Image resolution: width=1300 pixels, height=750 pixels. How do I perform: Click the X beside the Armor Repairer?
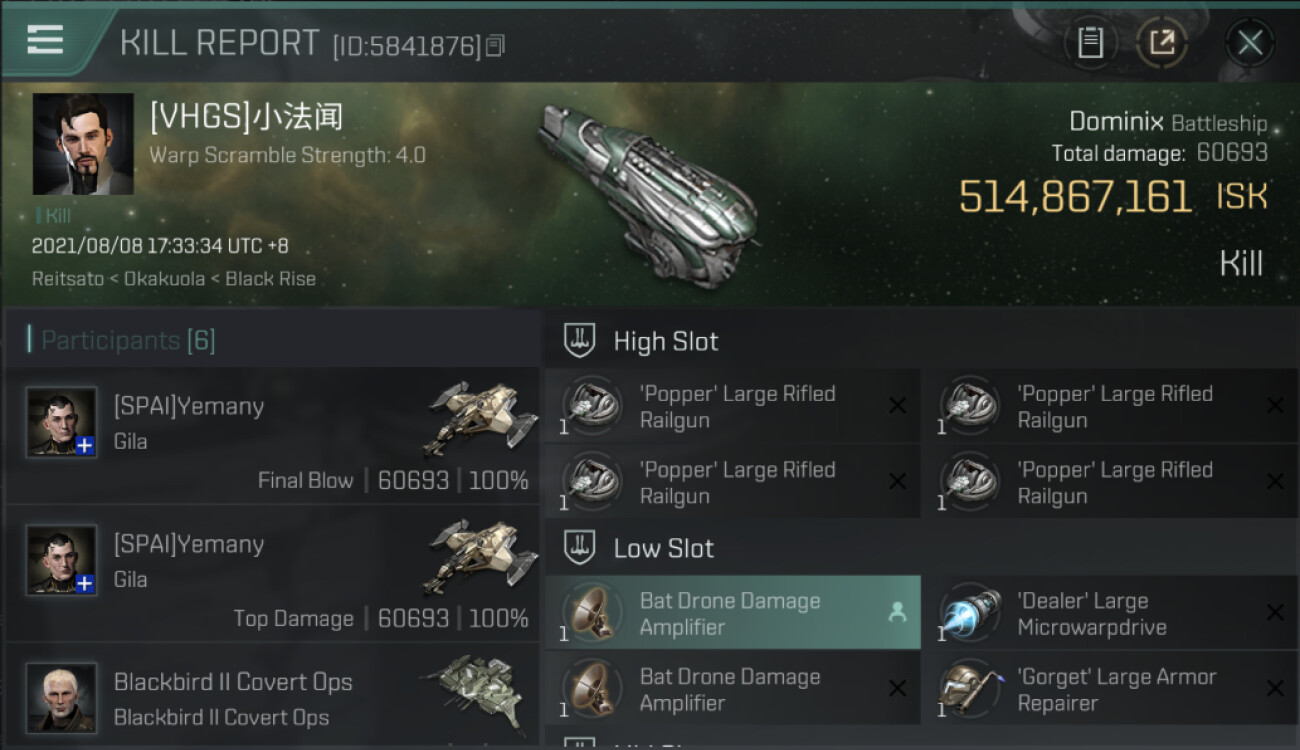click(x=1275, y=689)
